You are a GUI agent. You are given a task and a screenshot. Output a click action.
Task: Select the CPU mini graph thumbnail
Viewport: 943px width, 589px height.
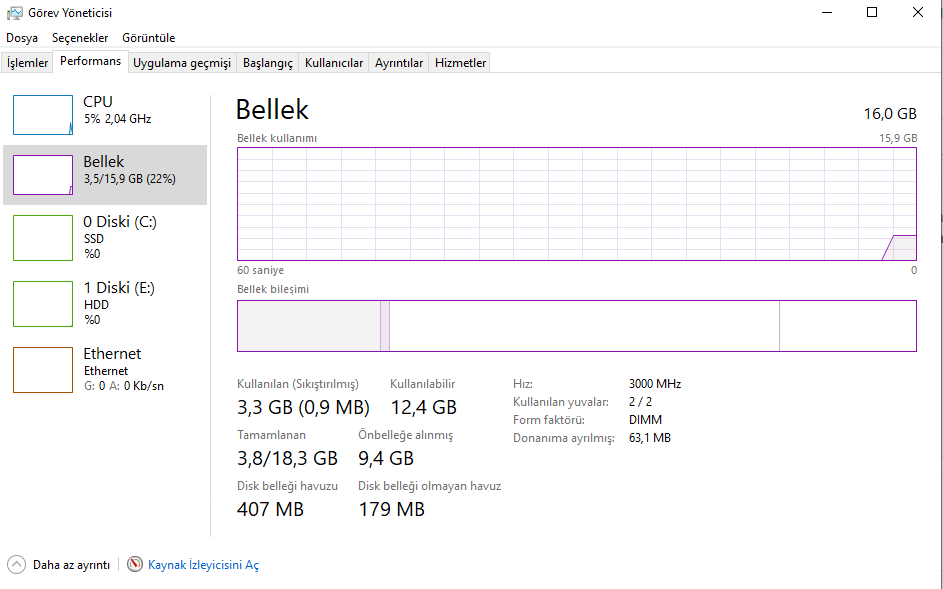coord(43,115)
